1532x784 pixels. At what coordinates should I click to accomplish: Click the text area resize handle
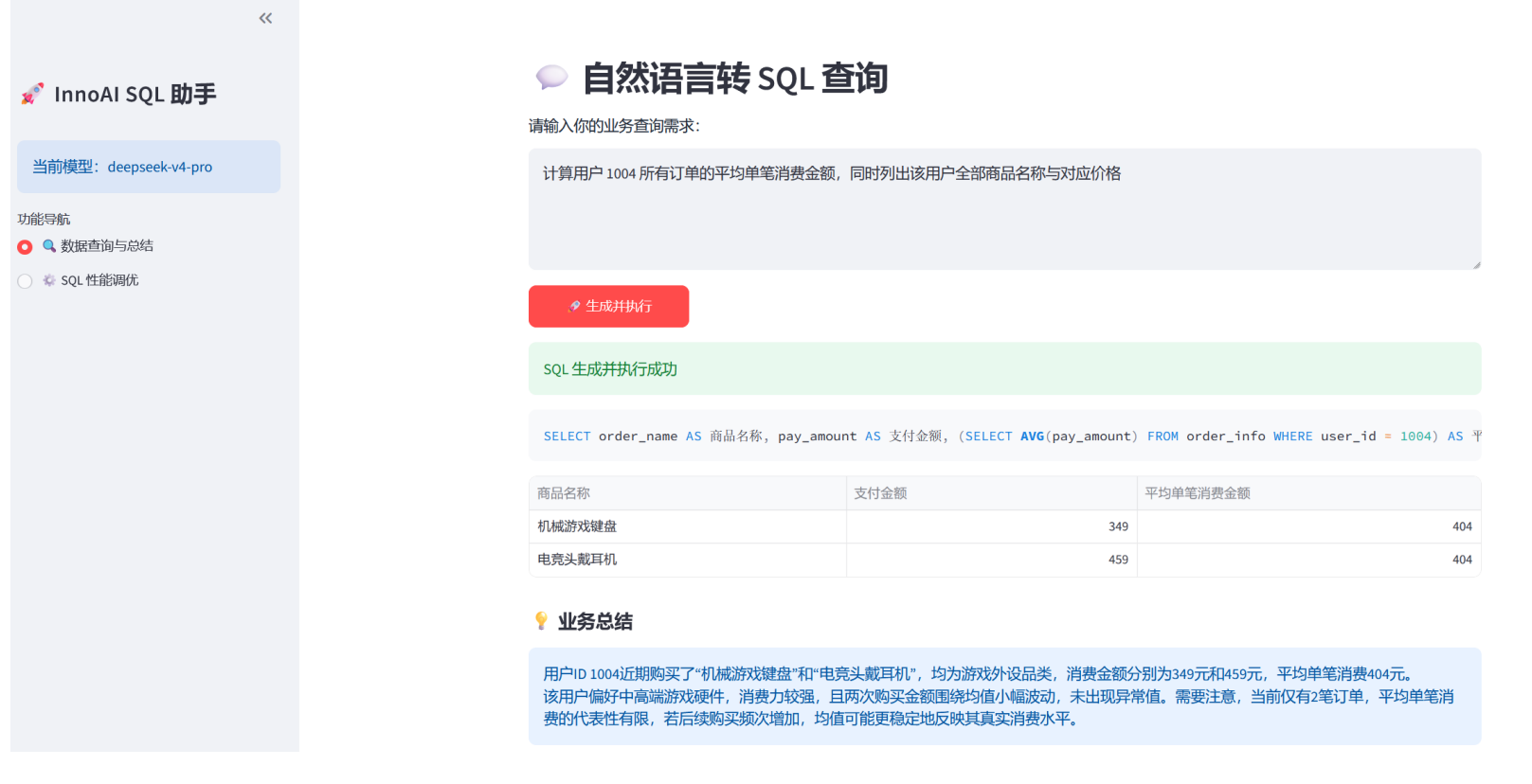click(x=1476, y=265)
